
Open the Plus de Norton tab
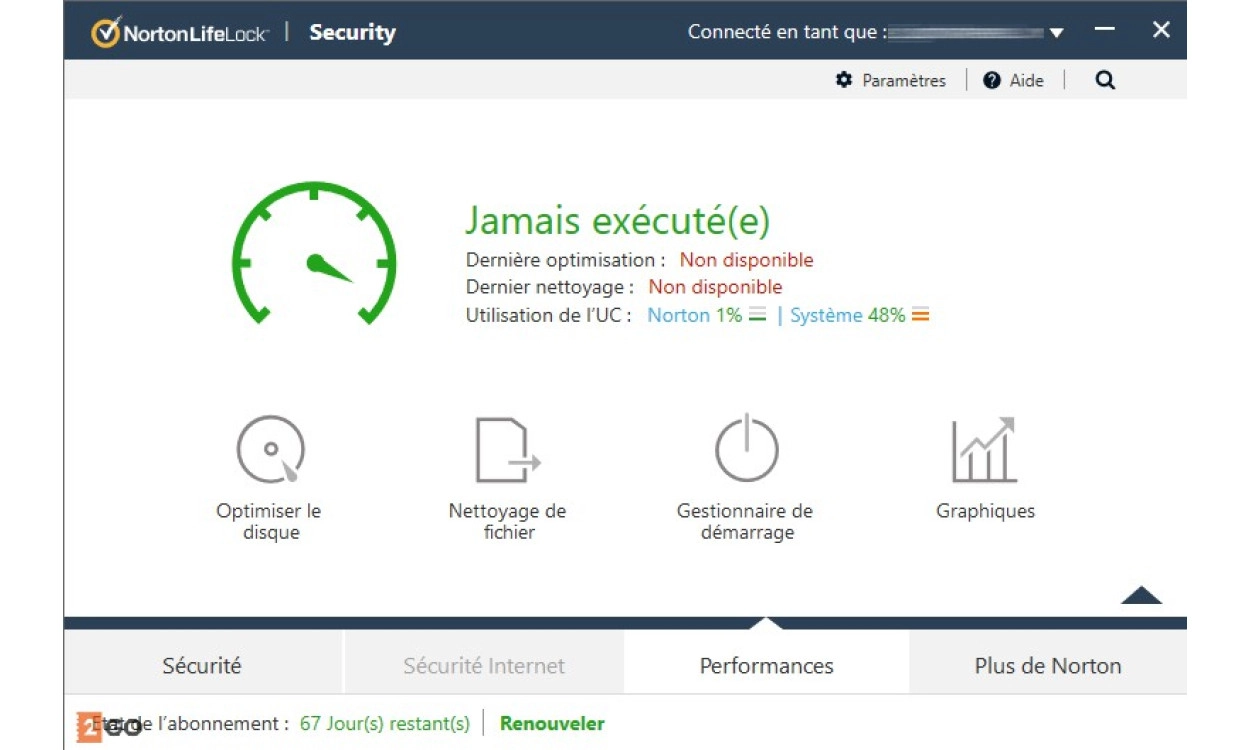pyautogui.click(x=1047, y=666)
